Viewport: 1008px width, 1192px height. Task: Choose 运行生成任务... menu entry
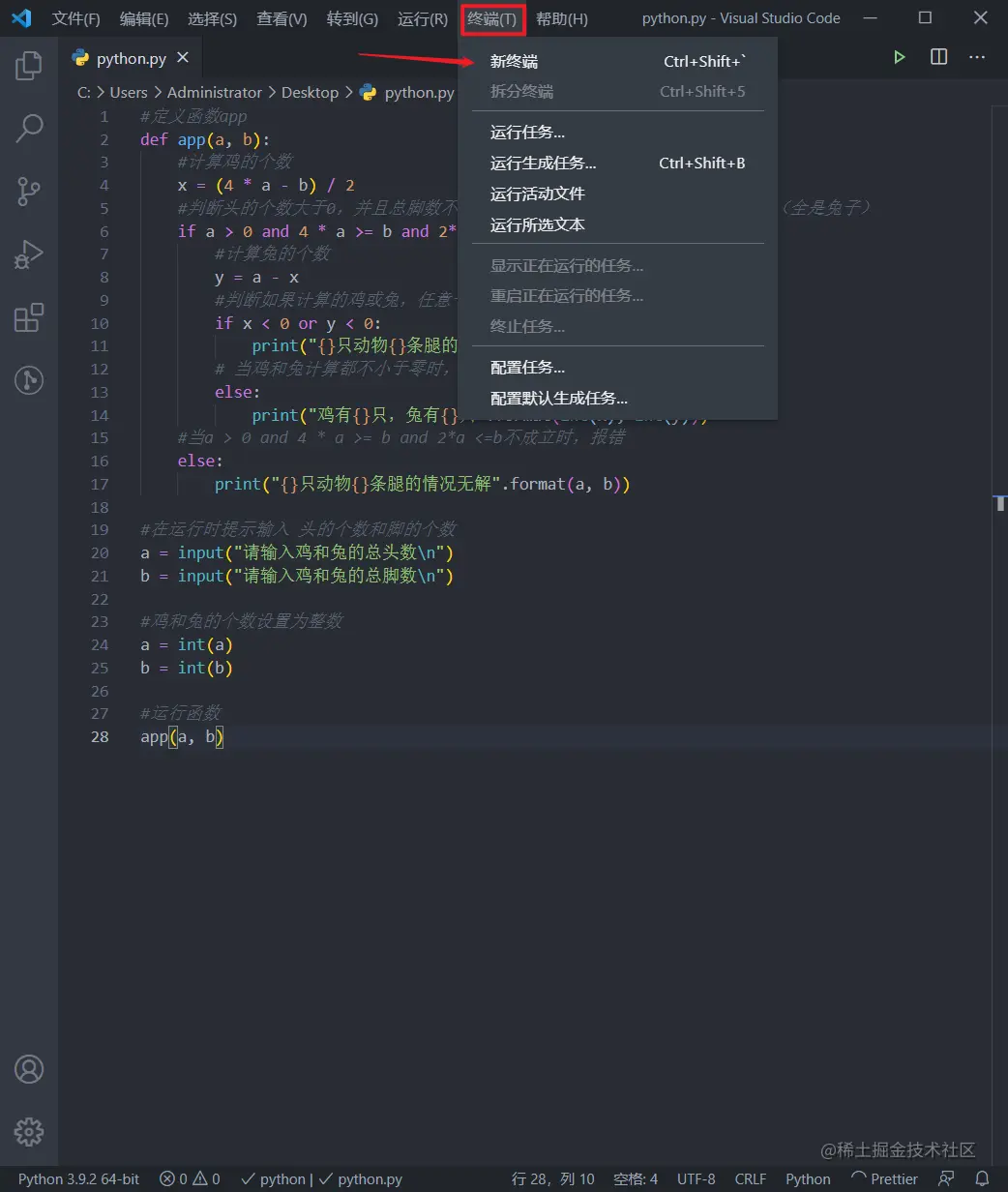pos(618,164)
